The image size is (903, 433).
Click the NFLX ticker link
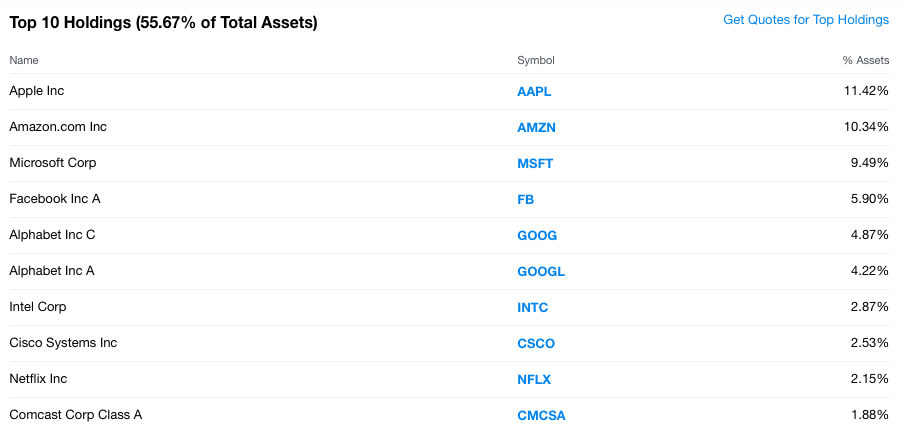534,379
